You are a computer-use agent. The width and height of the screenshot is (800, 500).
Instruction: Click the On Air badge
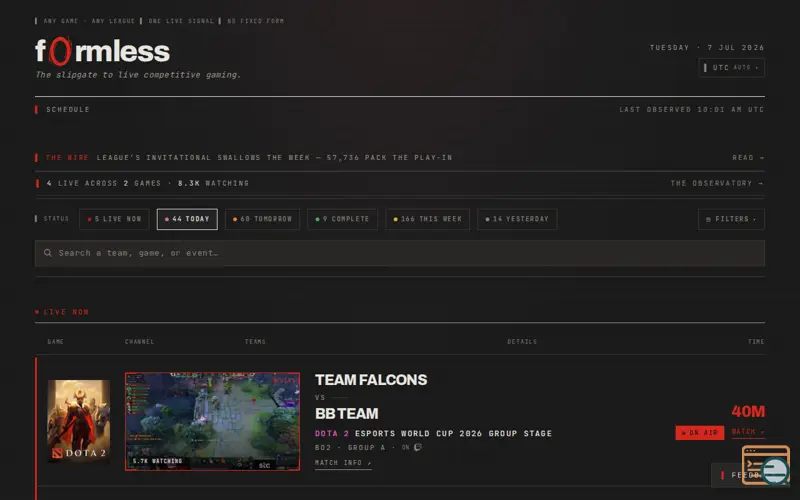click(x=699, y=433)
